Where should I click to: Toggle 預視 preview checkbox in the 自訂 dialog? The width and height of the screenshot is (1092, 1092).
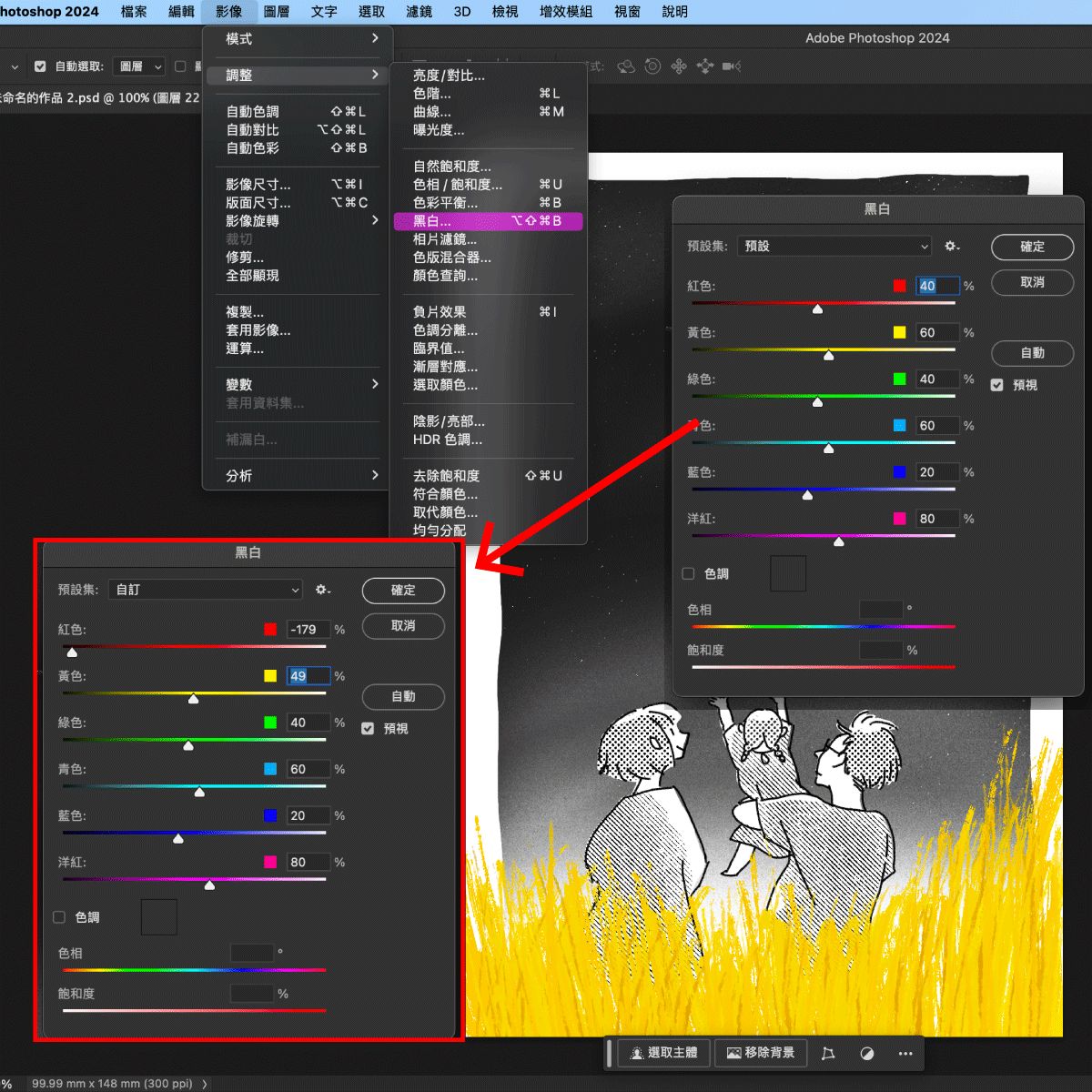pos(368,729)
